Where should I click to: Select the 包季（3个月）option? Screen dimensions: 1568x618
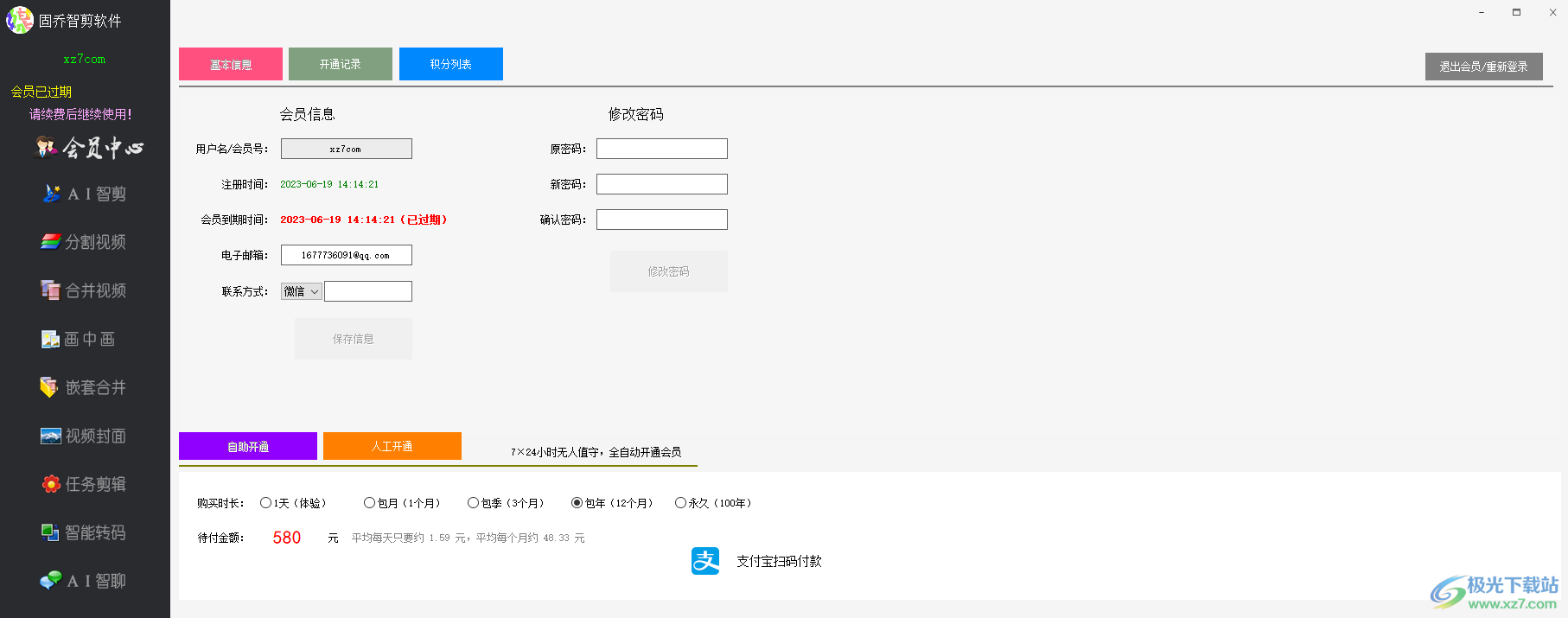506,503
